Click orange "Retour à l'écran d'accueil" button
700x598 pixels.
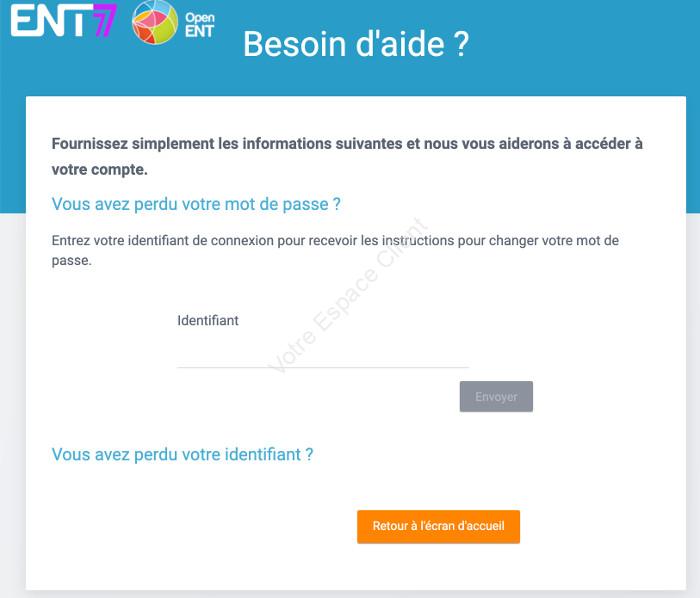tap(438, 526)
